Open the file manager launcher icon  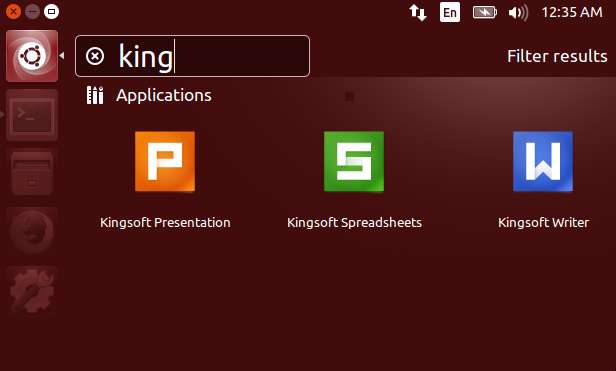pyautogui.click(x=32, y=174)
